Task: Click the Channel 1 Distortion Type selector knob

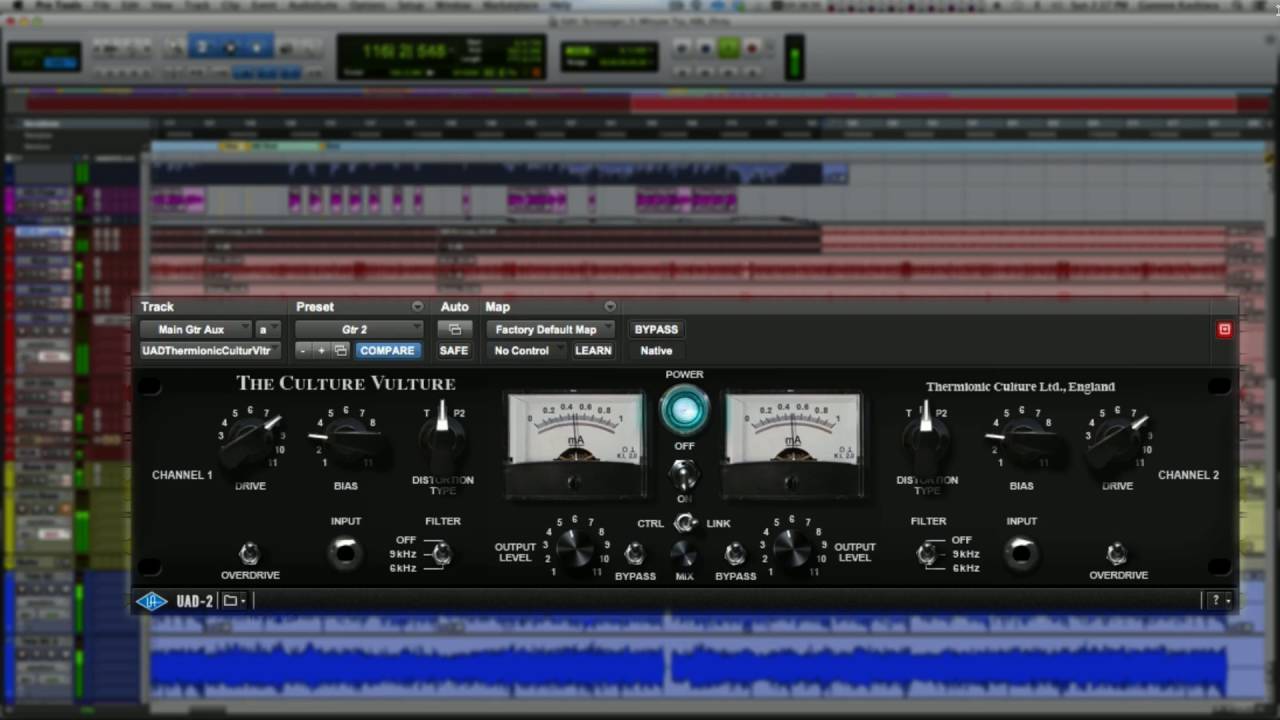Action: tap(442, 437)
